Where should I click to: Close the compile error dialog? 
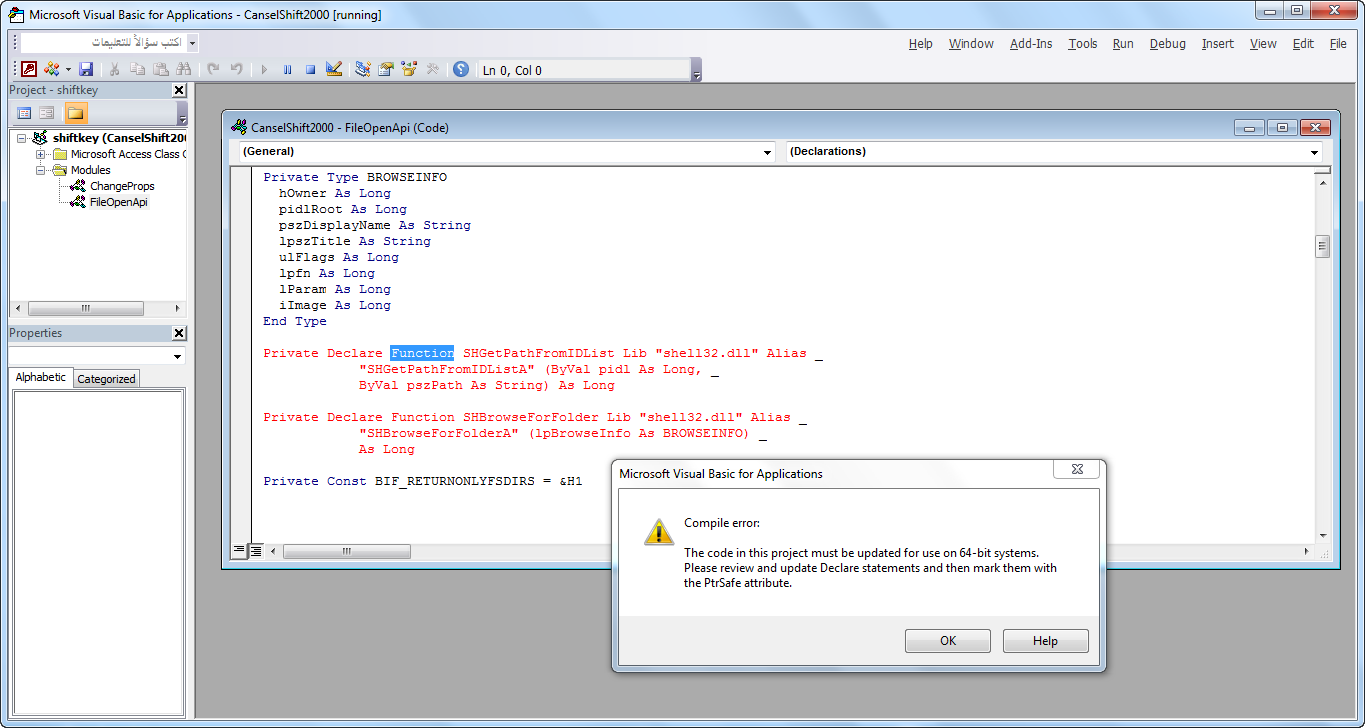click(1077, 469)
